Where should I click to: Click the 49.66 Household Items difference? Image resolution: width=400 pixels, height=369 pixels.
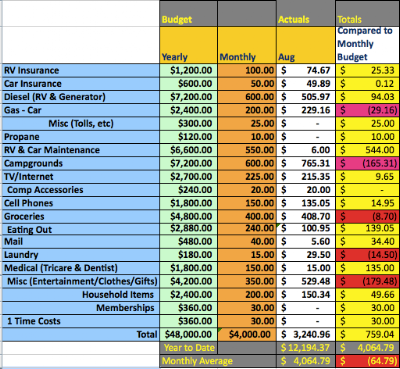pos(367,295)
